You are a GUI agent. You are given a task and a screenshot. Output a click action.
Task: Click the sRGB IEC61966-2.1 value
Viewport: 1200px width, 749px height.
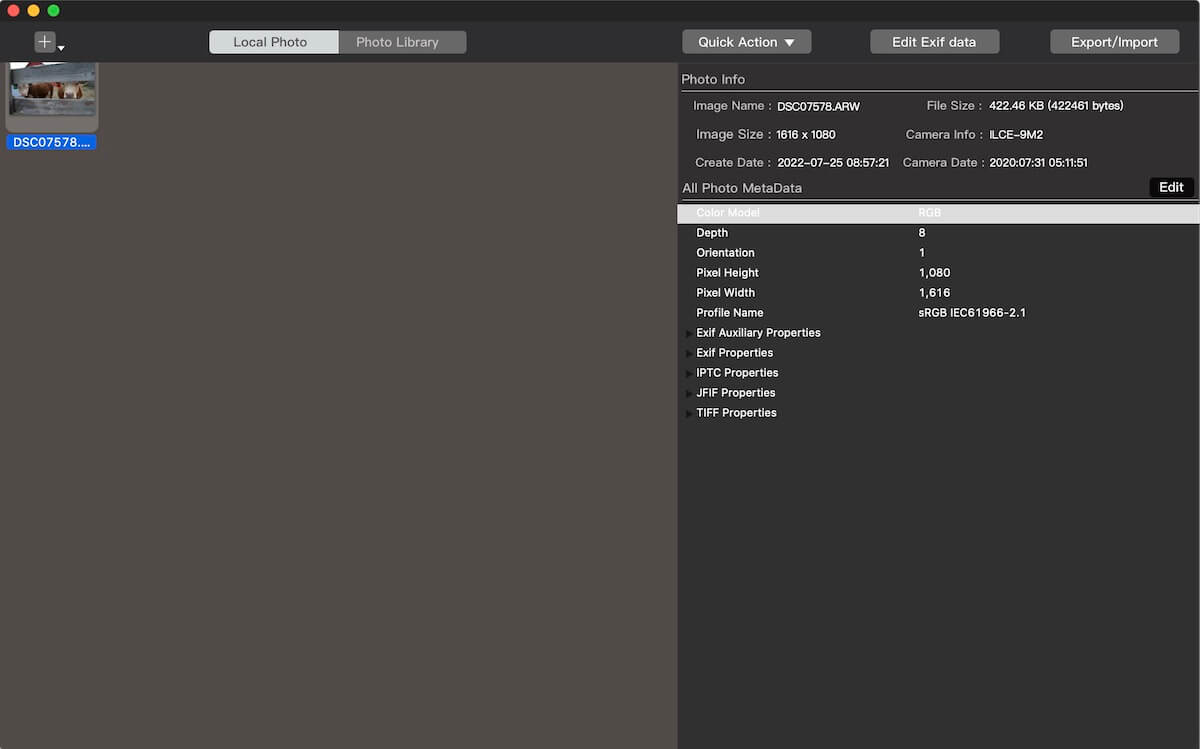point(972,313)
